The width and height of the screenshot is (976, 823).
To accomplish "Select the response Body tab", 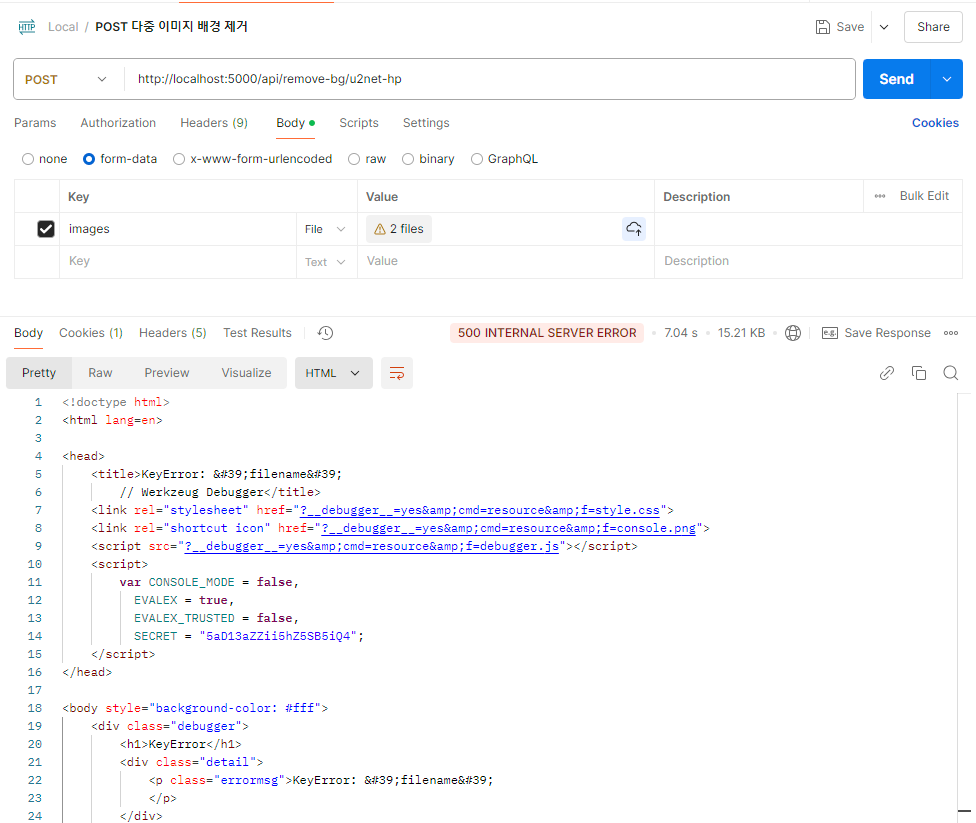I will coord(29,333).
